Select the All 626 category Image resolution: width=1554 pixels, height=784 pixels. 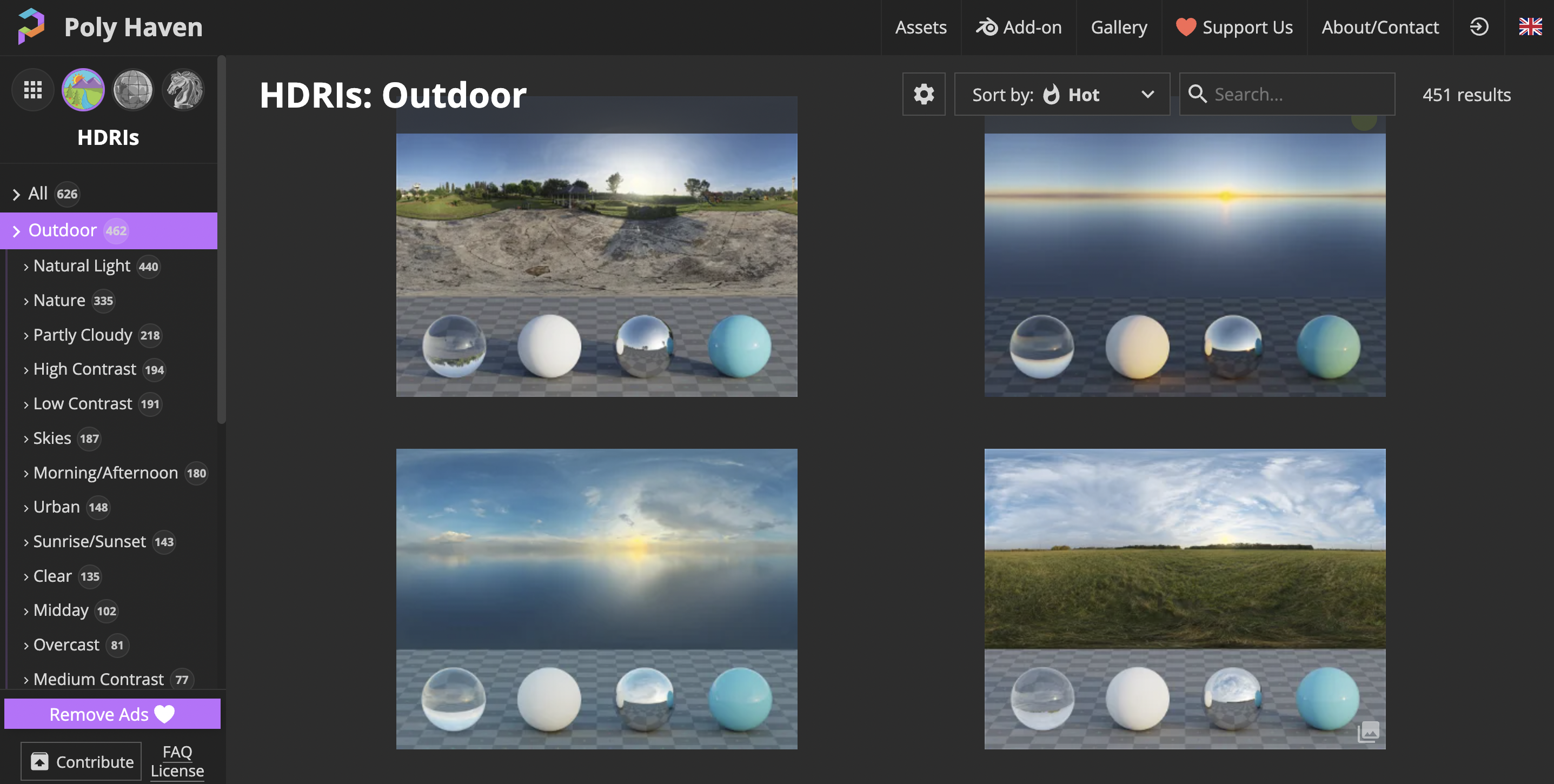(109, 194)
